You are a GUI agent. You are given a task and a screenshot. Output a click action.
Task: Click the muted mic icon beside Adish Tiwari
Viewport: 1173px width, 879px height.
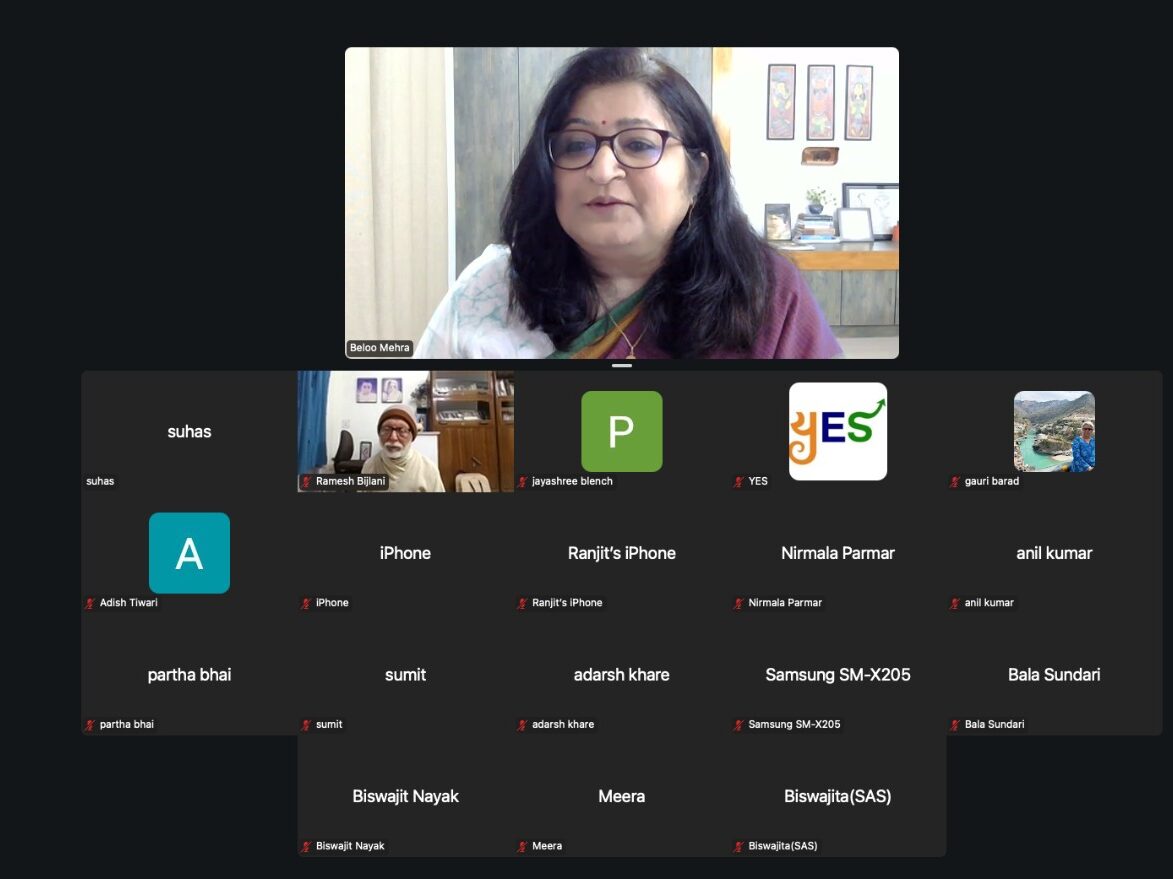(x=90, y=603)
